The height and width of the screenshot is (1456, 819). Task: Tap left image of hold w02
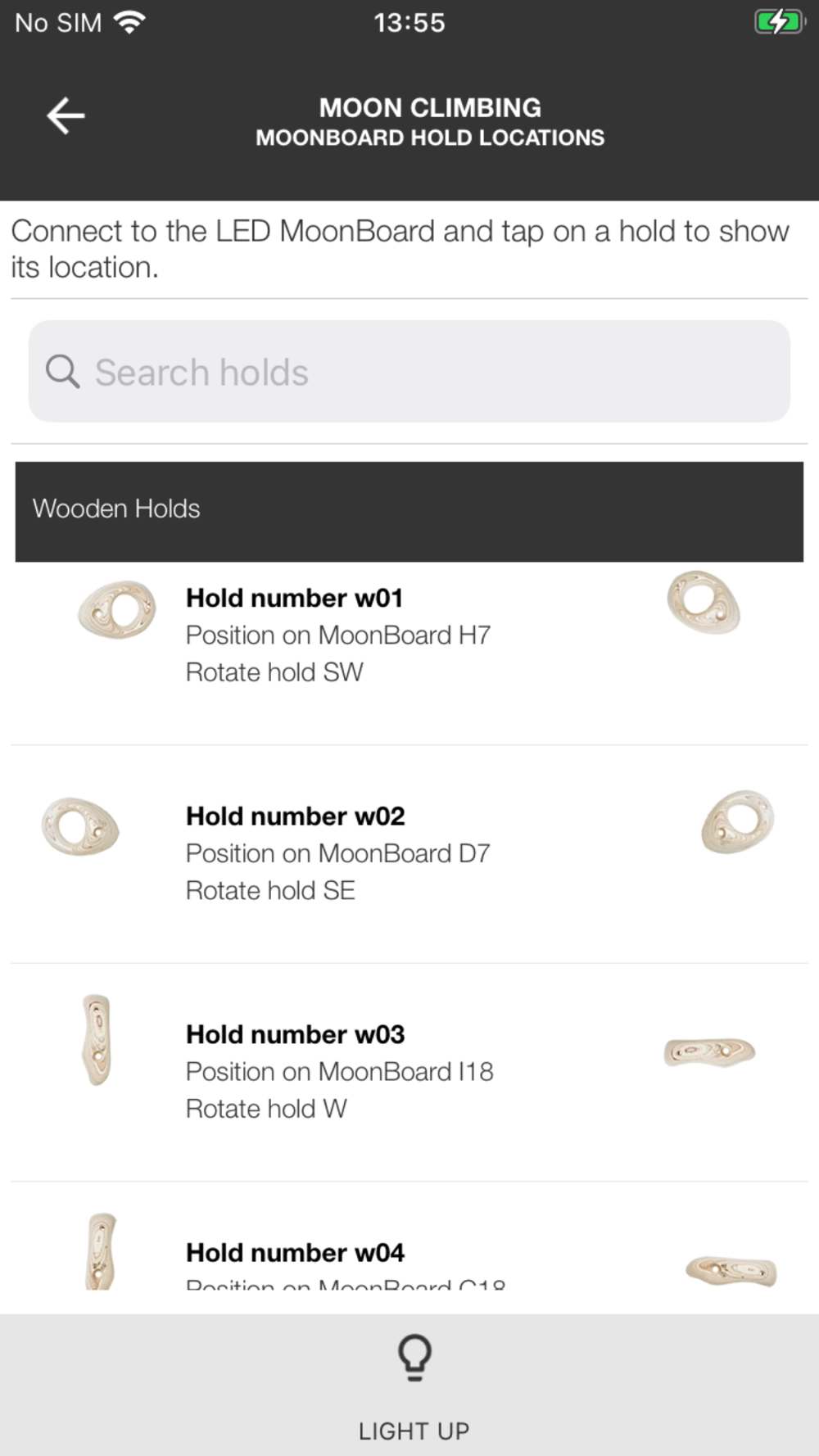click(80, 826)
